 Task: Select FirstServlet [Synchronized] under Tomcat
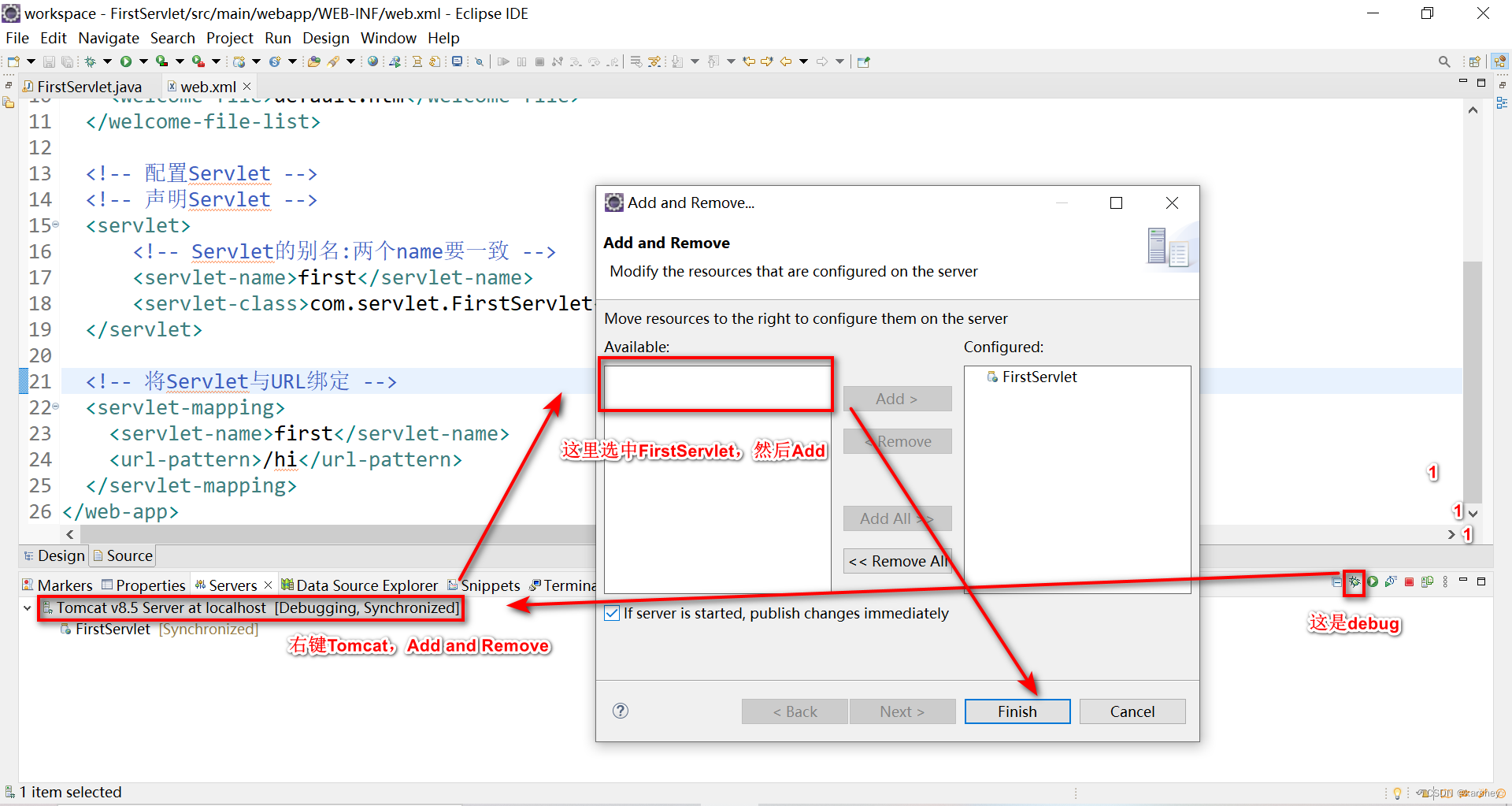159,629
